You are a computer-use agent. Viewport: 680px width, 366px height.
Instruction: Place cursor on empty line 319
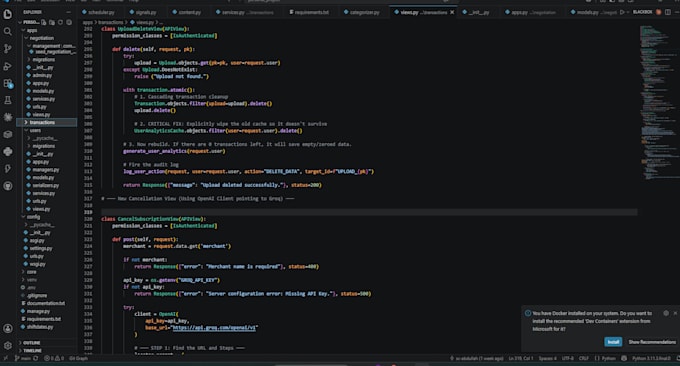369,212
